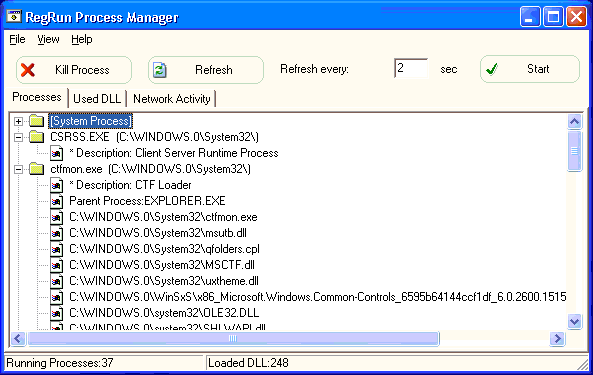
Task: Select the msutb.dll path row
Action: 158,233
